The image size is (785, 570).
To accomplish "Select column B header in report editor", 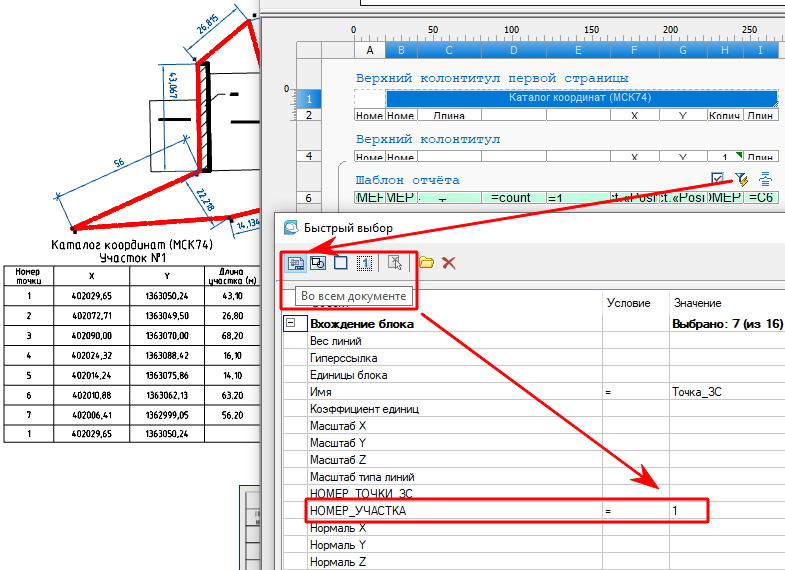I will 401,50.
